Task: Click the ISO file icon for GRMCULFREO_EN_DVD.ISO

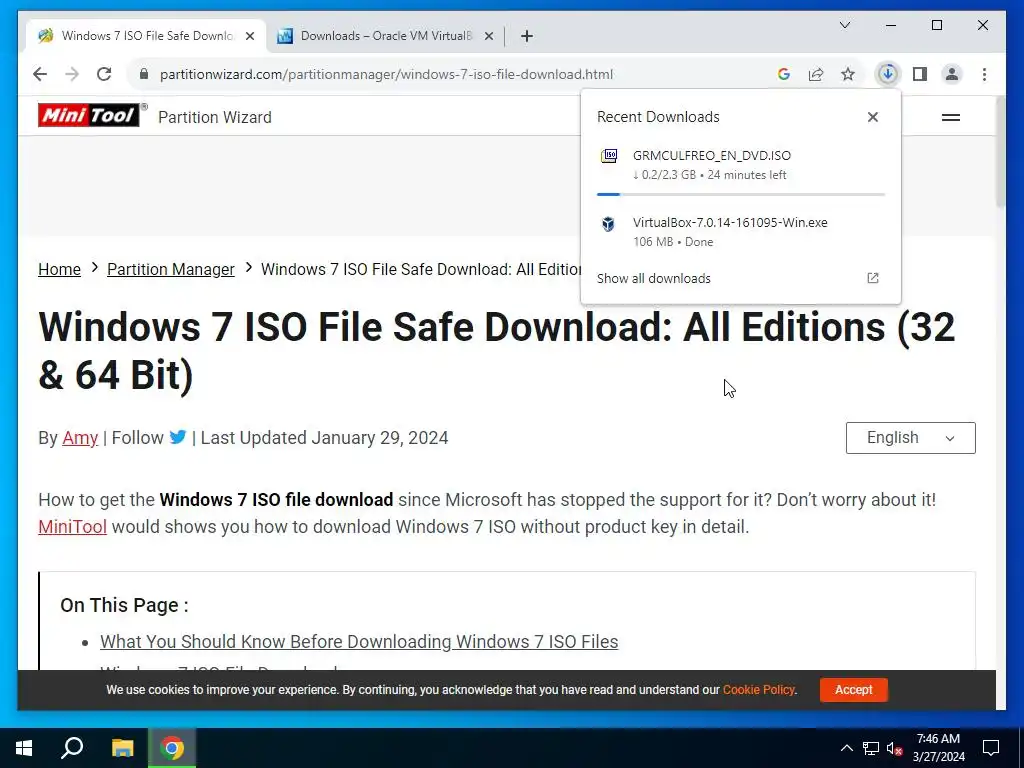Action: pos(609,156)
